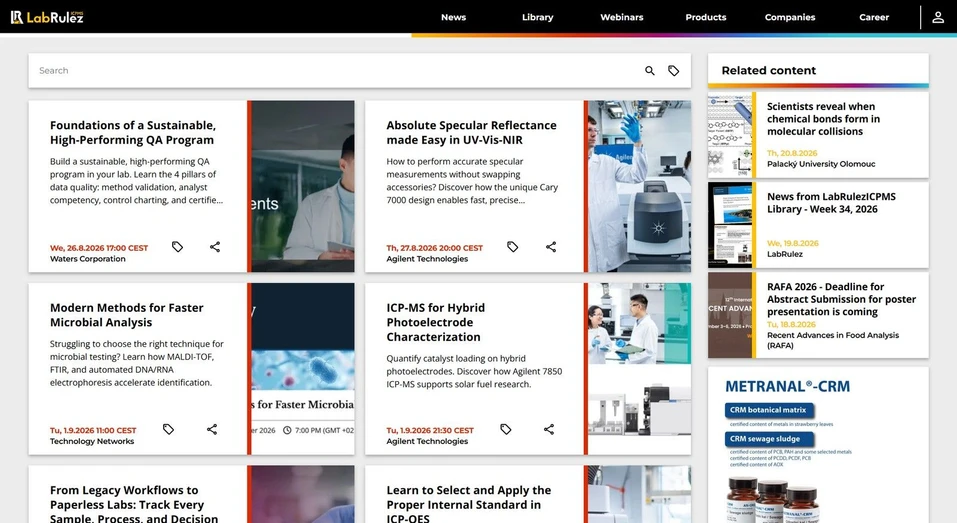Open the user account icon

coord(938,17)
